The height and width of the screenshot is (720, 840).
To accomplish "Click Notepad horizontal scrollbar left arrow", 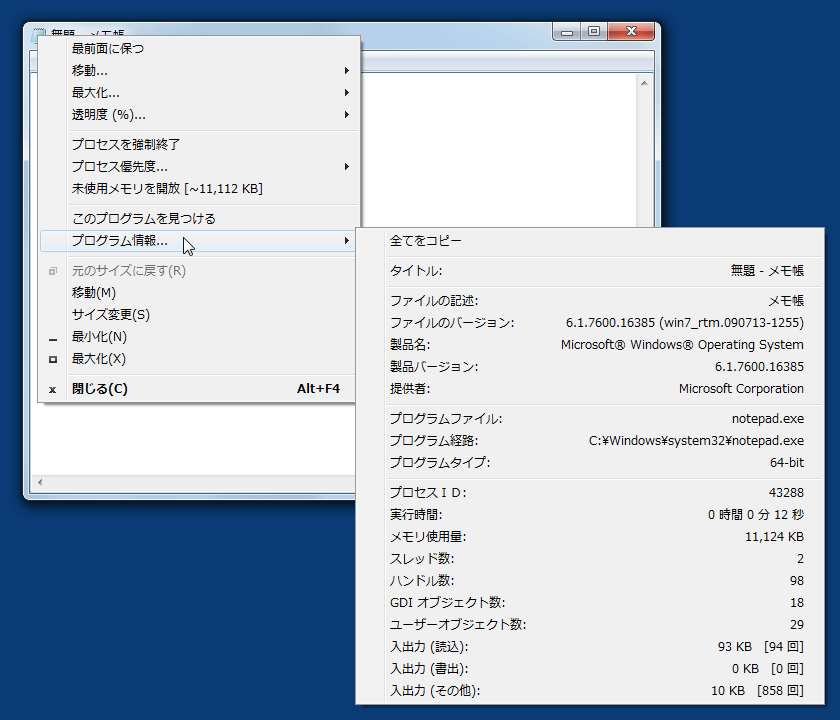I will tap(40, 483).
